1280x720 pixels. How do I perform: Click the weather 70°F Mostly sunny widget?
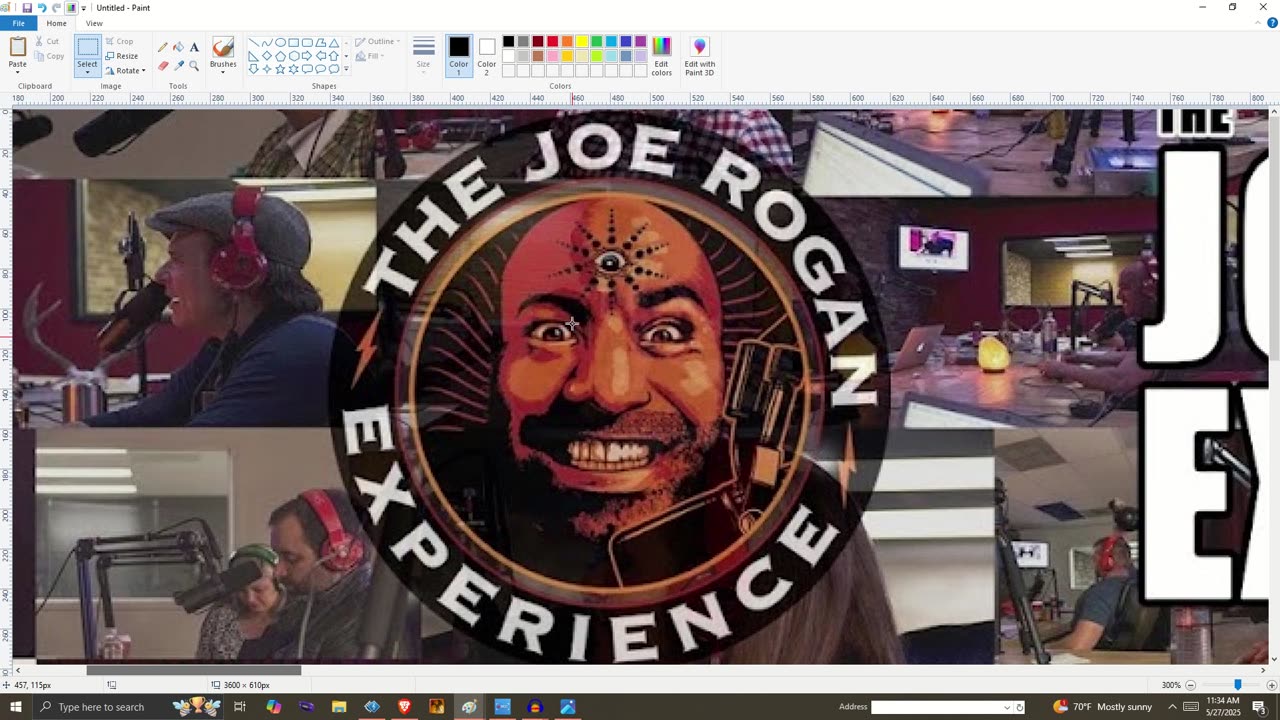[1102, 707]
